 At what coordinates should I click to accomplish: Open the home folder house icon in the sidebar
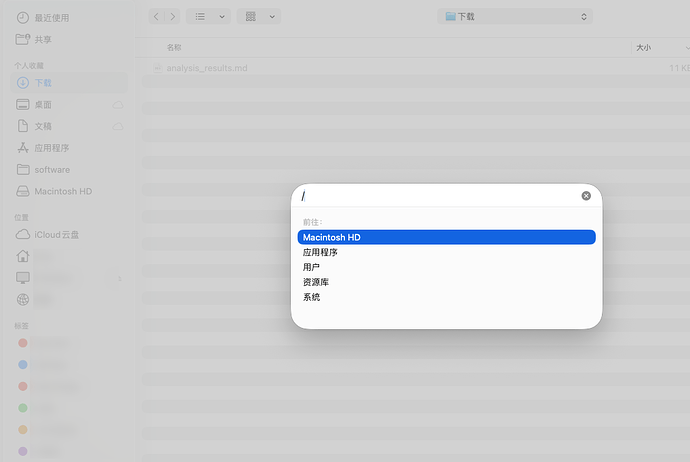point(23,256)
